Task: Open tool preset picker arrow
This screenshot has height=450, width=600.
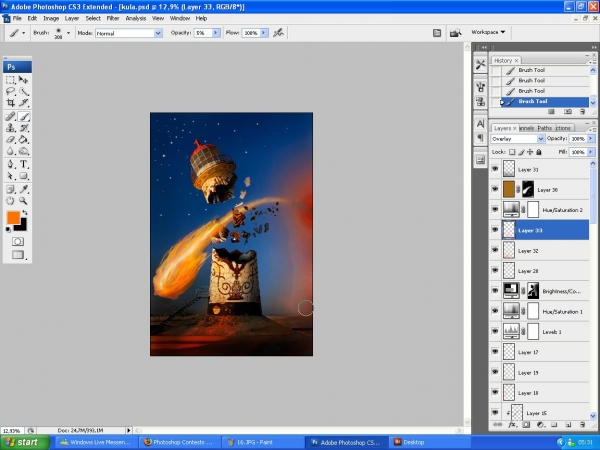Action: (23, 33)
